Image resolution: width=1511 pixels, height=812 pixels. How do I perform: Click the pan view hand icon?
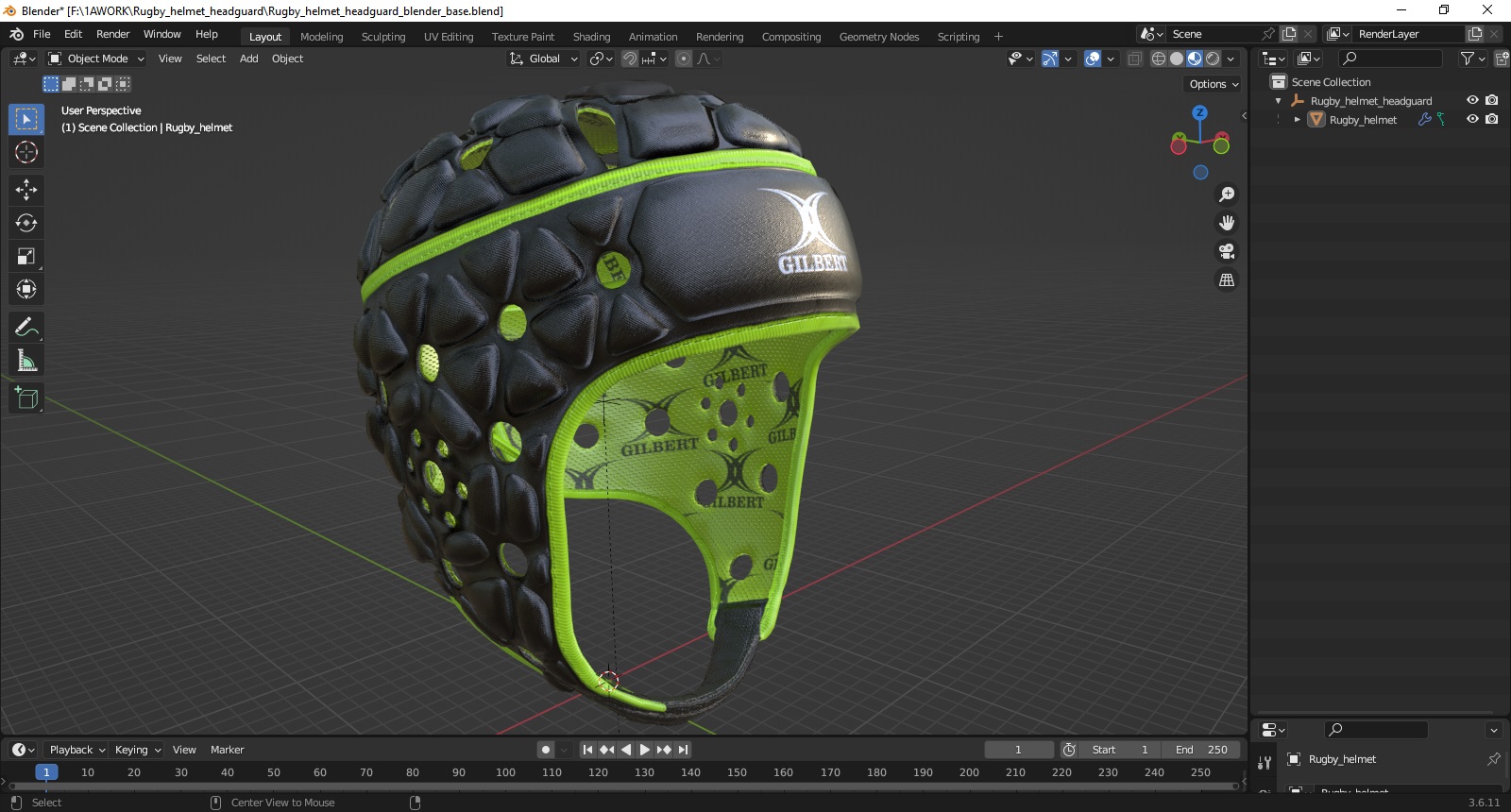click(x=1227, y=223)
